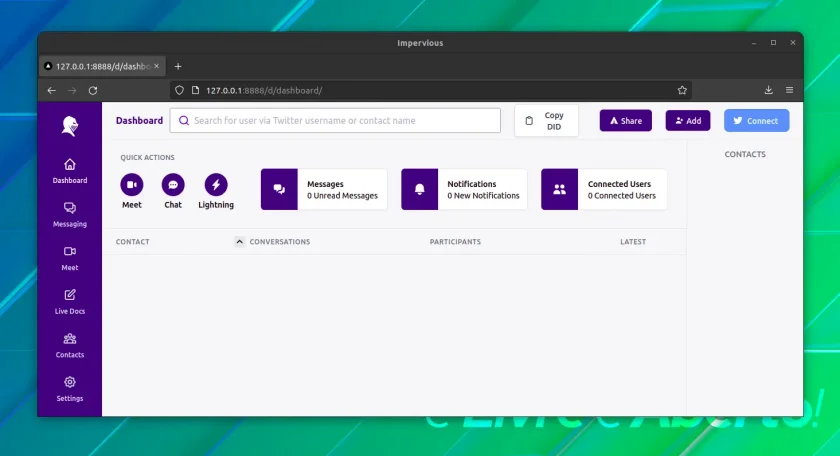
Task: Open the Meet sidebar item
Action: coord(70,258)
